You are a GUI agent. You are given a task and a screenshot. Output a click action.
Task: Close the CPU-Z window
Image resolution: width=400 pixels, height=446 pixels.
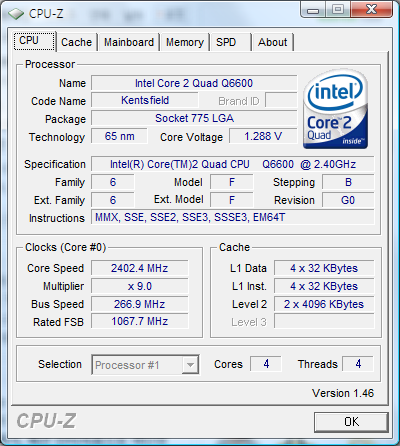[x=371, y=10]
